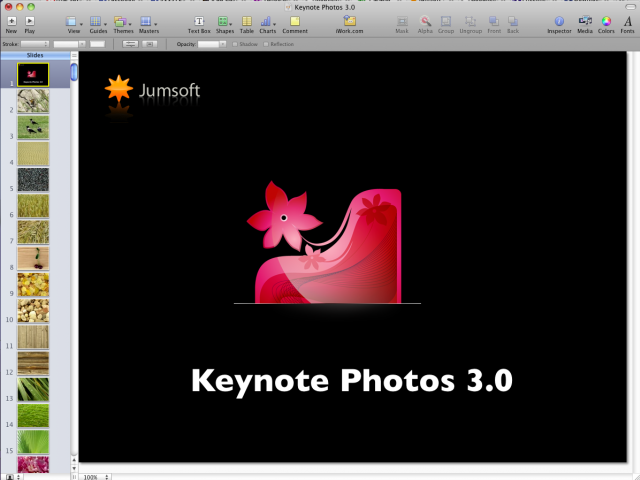Screen dimensions: 640x480
Task: Click the Group objects icon
Action: (x=446, y=21)
